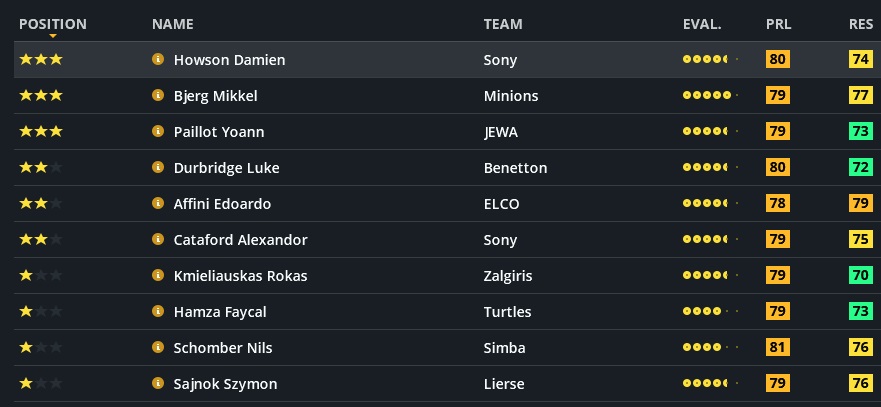Click Howson Damien's three-star position rating
This screenshot has height=407, width=881.
pos(41,60)
